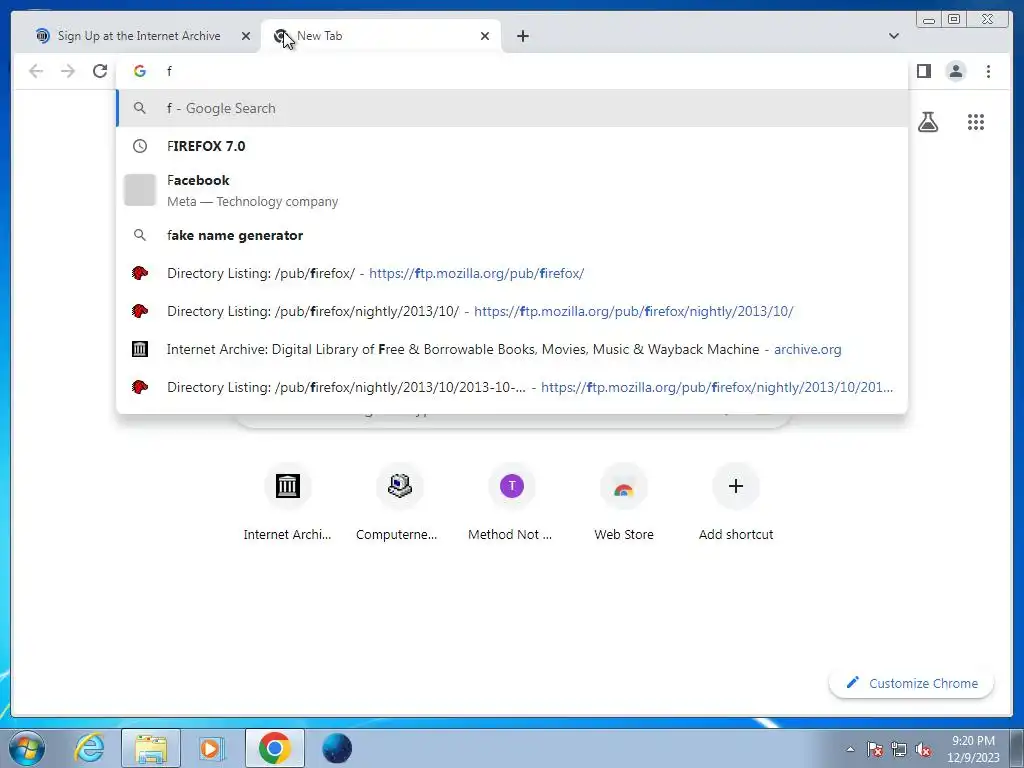The image size is (1024, 768).
Task: Open the blue globe taskbar app
Action: pos(337,748)
